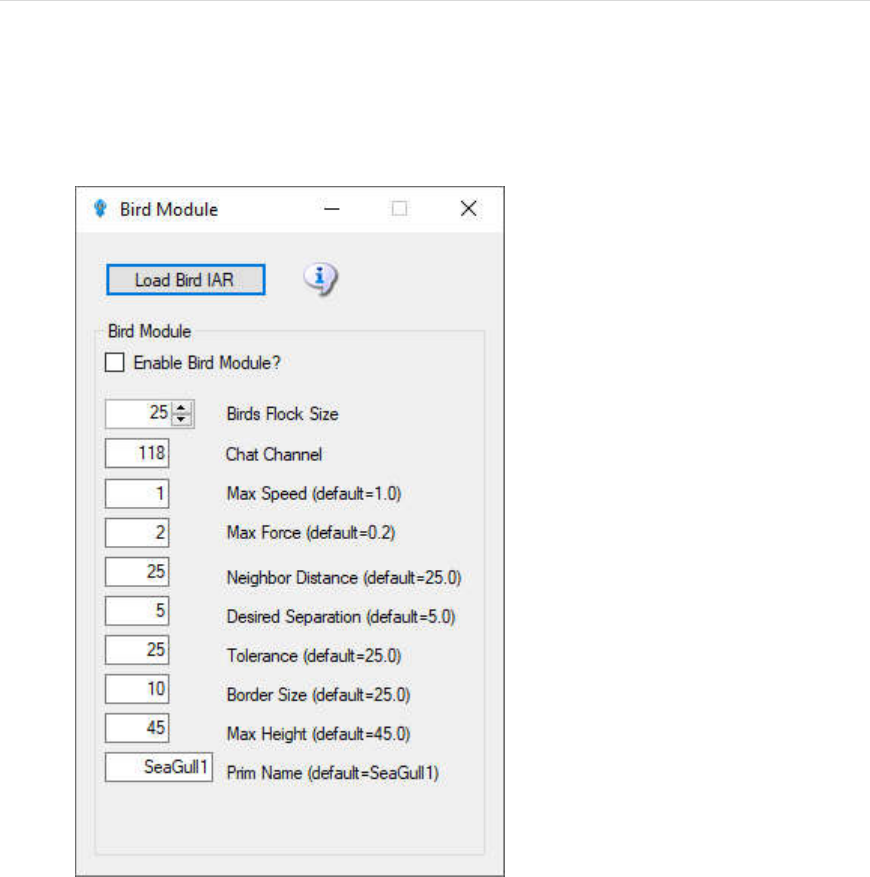Click 'Border Size (default=25.0)' label

click(318, 695)
